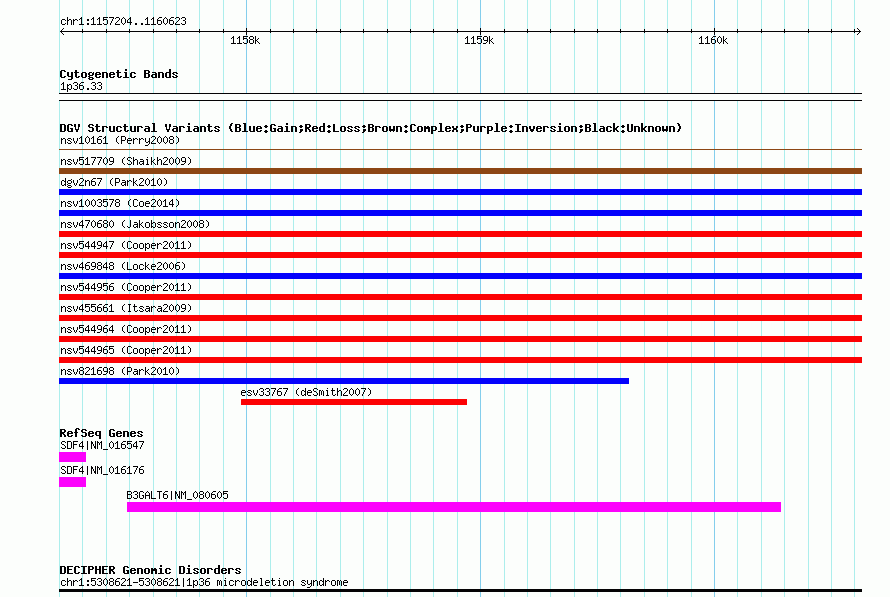The height and width of the screenshot is (597, 890).
Task: Select the short red esv33767 loss bar
Action: 354,402
